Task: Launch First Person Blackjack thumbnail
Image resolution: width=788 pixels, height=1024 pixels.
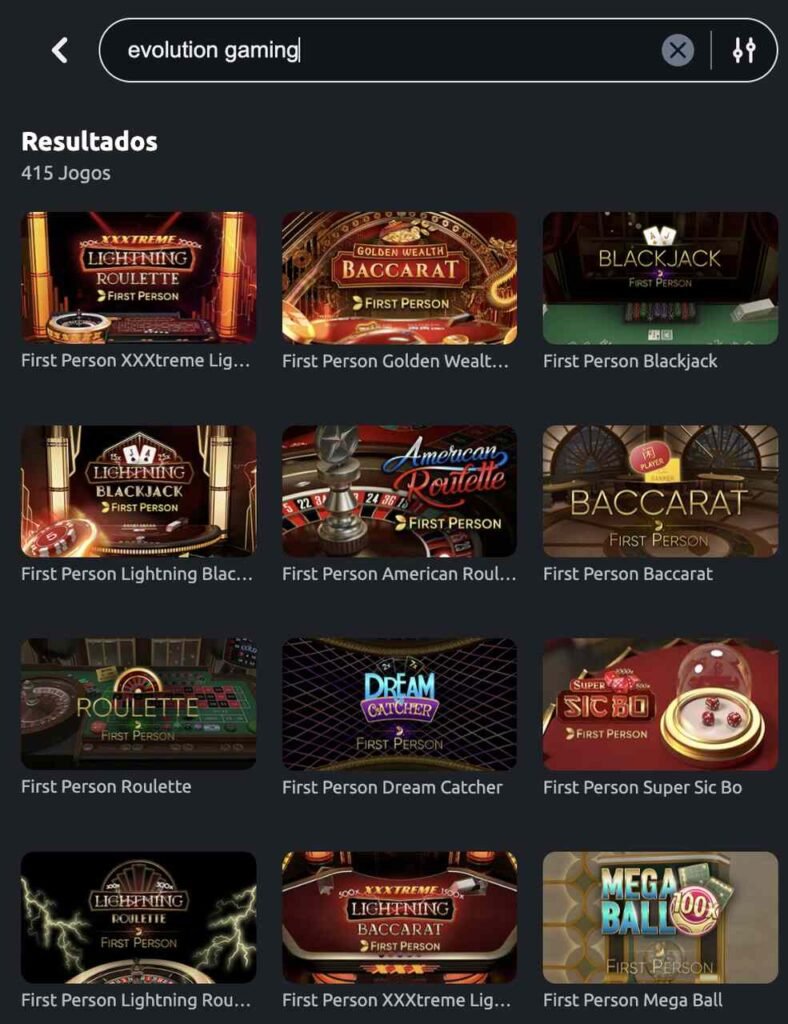Action: pos(661,278)
